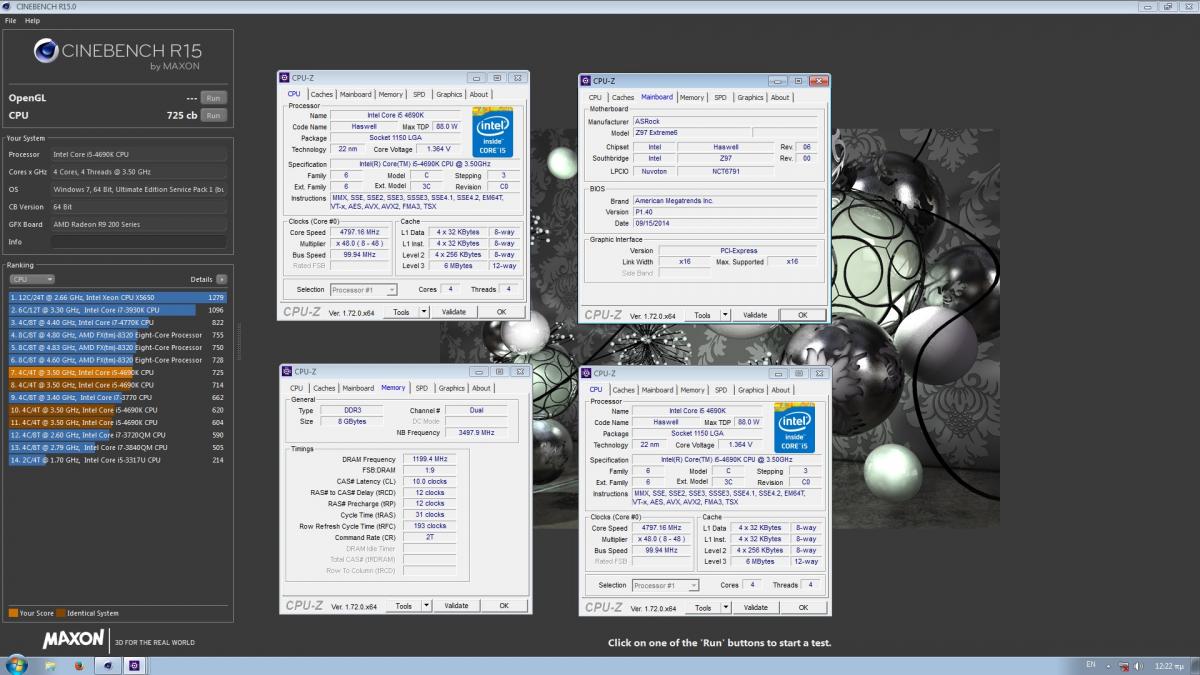Open Firefox from the taskbar
Viewport: 1200px width, 675px height.
tap(79, 665)
